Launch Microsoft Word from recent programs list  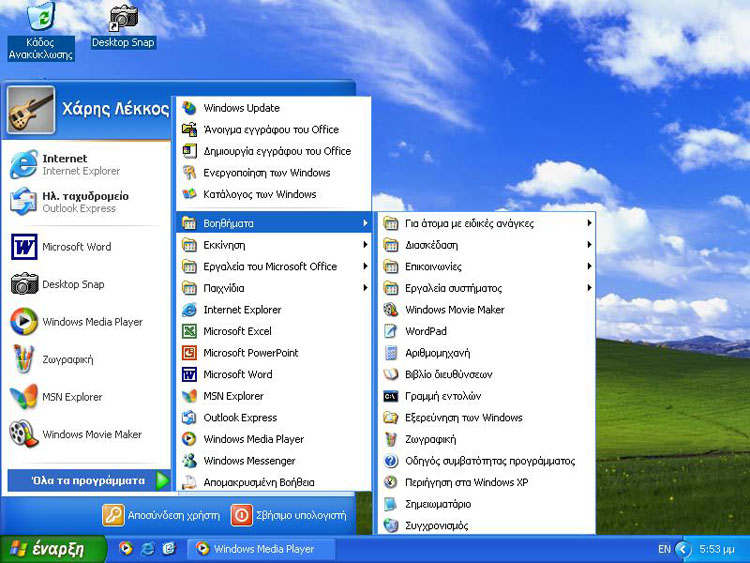pos(86,247)
